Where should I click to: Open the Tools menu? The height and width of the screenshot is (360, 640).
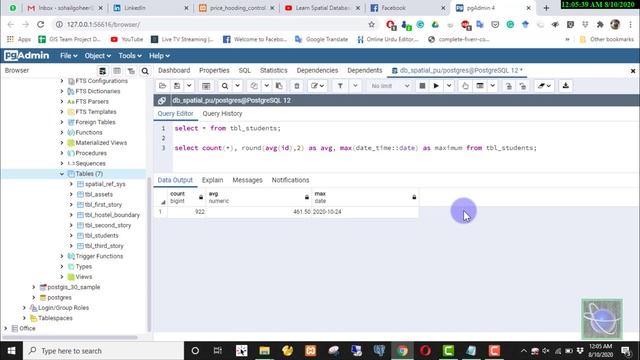(x=130, y=56)
